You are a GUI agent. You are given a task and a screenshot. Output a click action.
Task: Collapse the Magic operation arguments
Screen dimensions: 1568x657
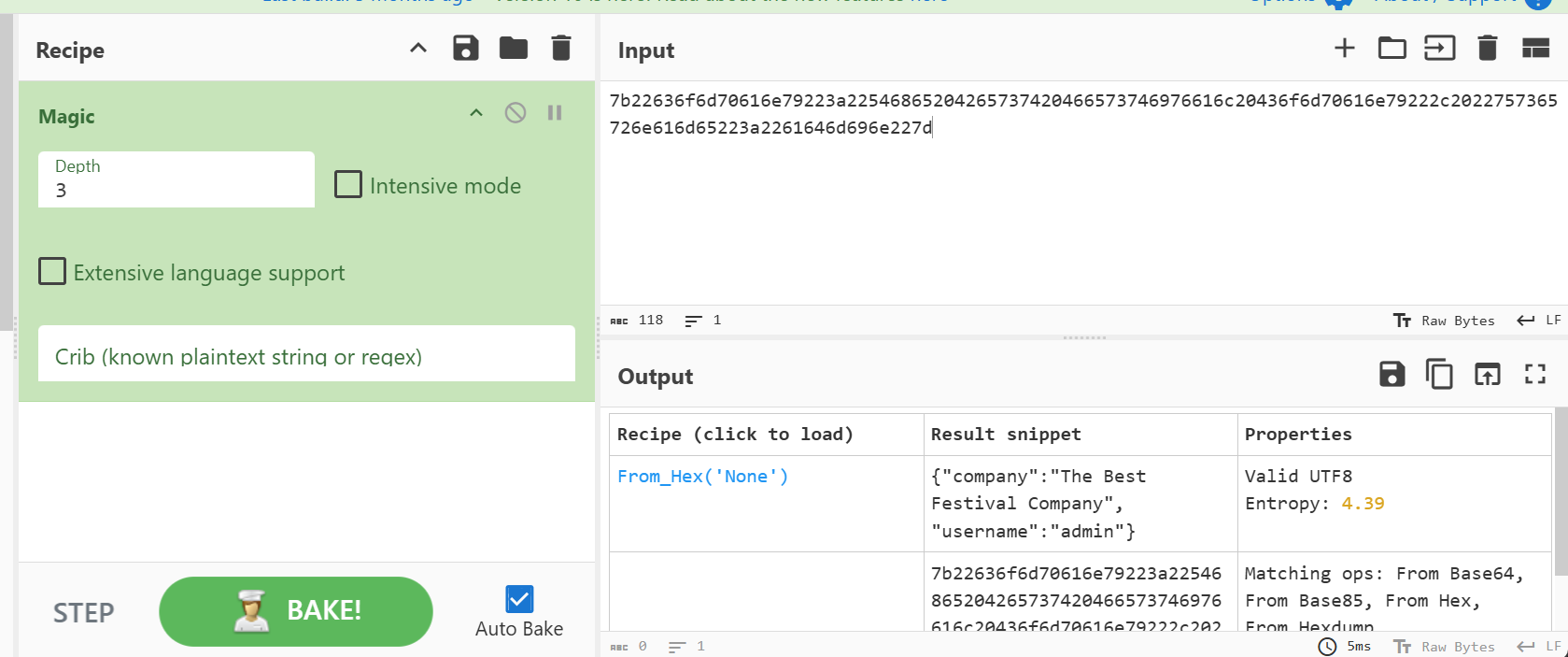point(476,113)
